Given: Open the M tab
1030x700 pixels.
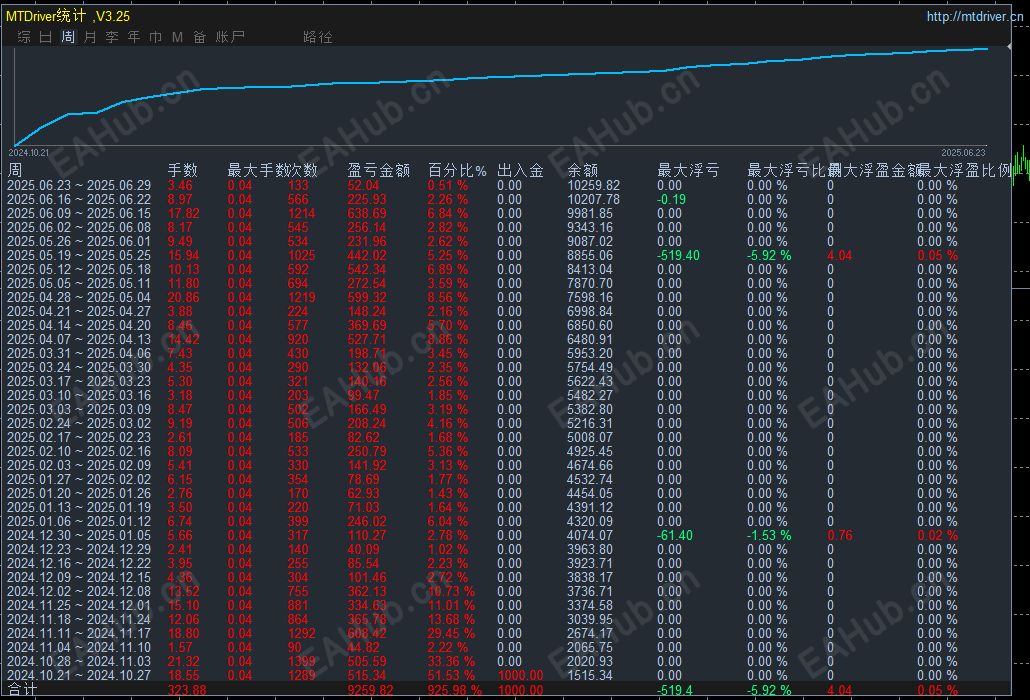Looking at the screenshot, I should click(x=177, y=37).
